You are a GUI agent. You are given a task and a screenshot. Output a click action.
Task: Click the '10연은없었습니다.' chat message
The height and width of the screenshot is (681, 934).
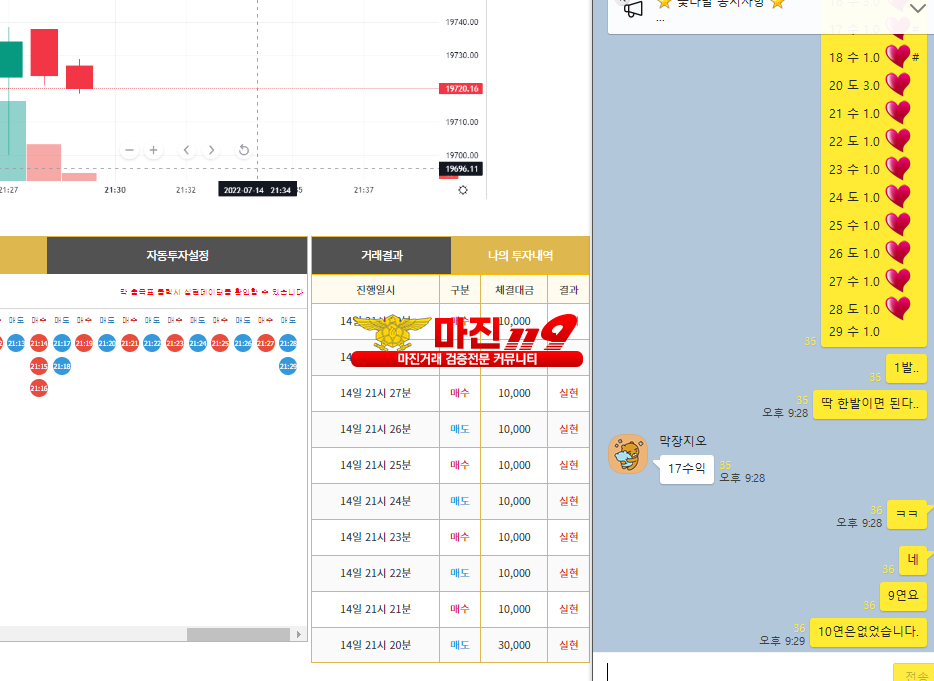click(868, 632)
